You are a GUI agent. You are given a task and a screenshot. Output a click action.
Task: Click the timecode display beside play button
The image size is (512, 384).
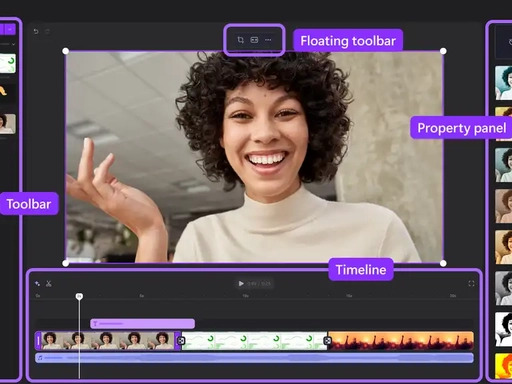[259, 284]
